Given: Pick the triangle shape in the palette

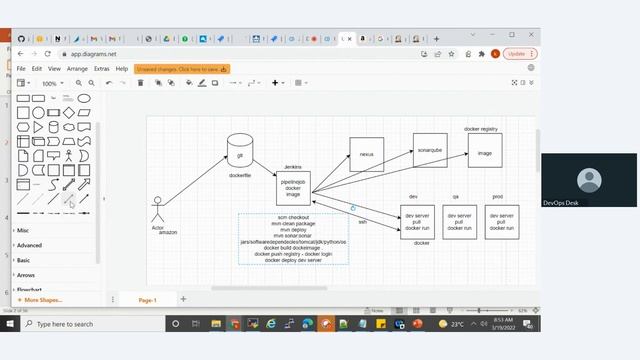Looking at the screenshot, I should click(38, 127).
